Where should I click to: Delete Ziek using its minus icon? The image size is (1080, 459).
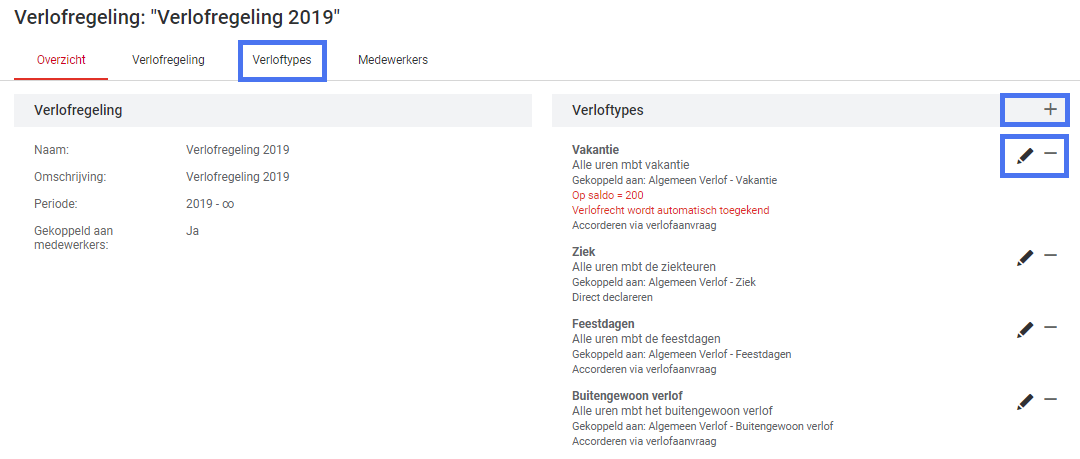[1050, 255]
